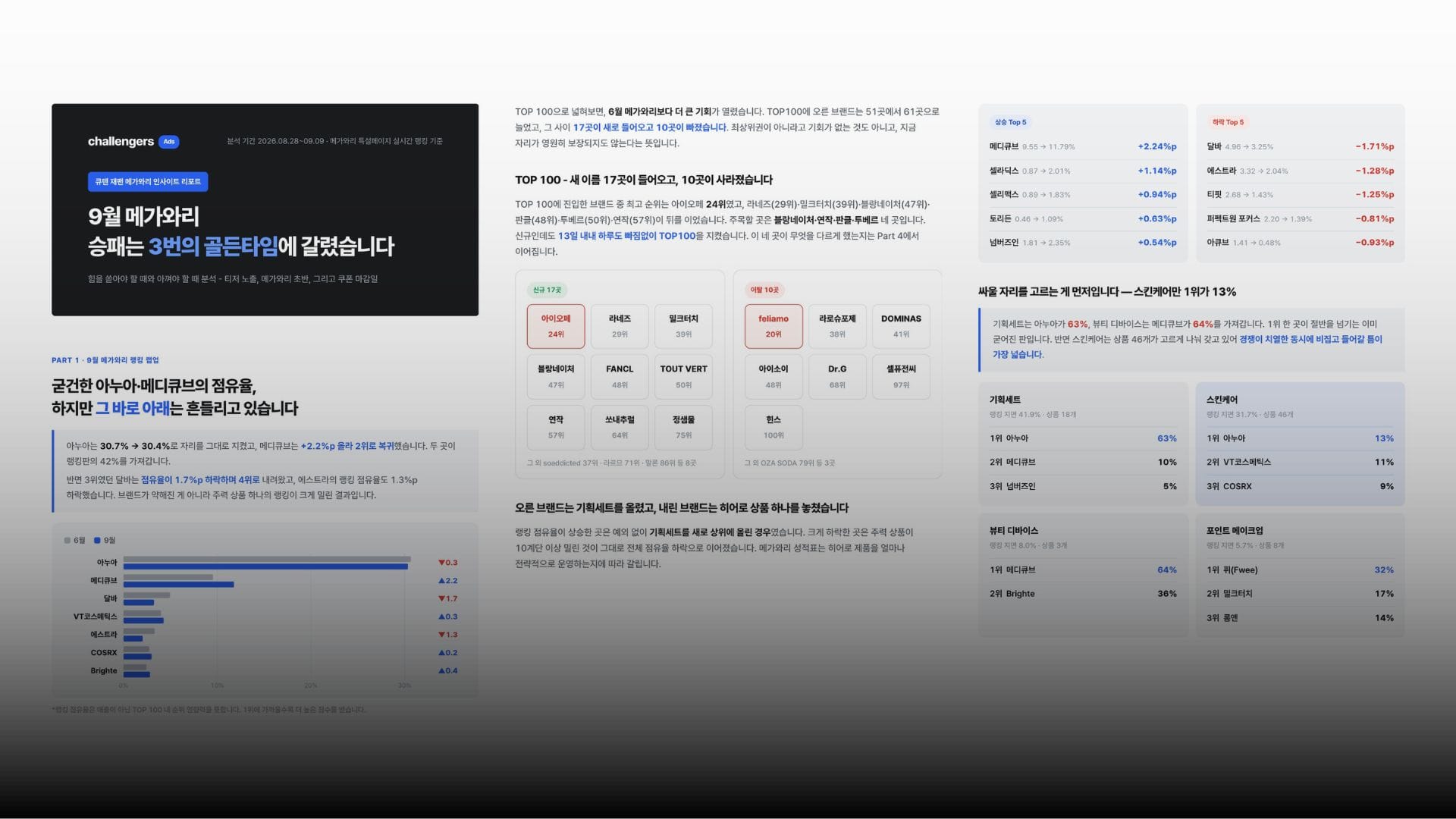Select the TOUT VERT 50위 brand card
This screenshot has width=1456, height=819.
click(683, 377)
